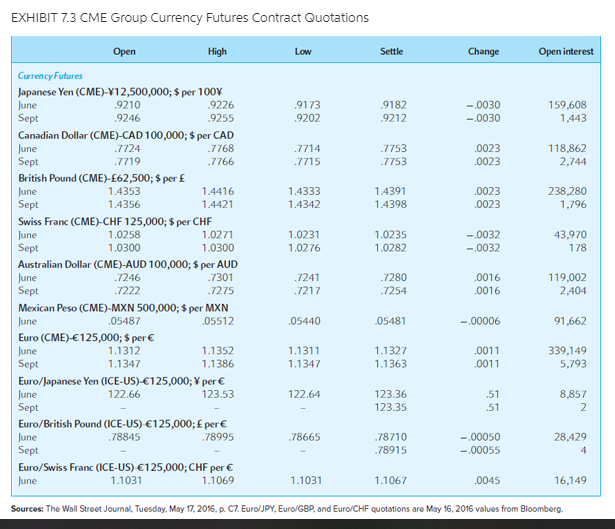Click Euro/British Pound Sept settle value .78915
The width and height of the screenshot is (615, 529).
[391, 450]
